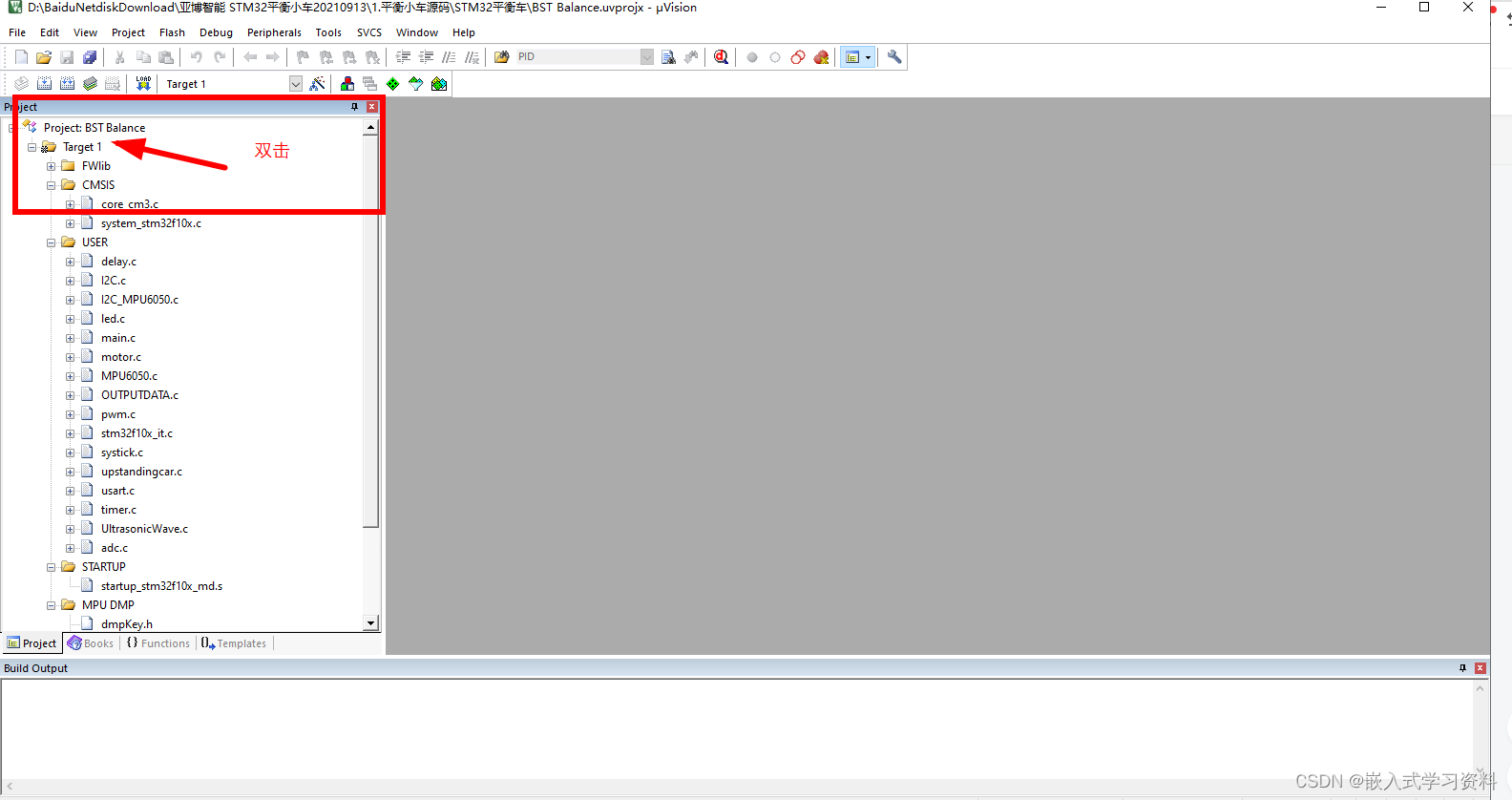Select UltrasonicWave.c in the project tree
Screen dimensions: 1512x800
(x=144, y=529)
